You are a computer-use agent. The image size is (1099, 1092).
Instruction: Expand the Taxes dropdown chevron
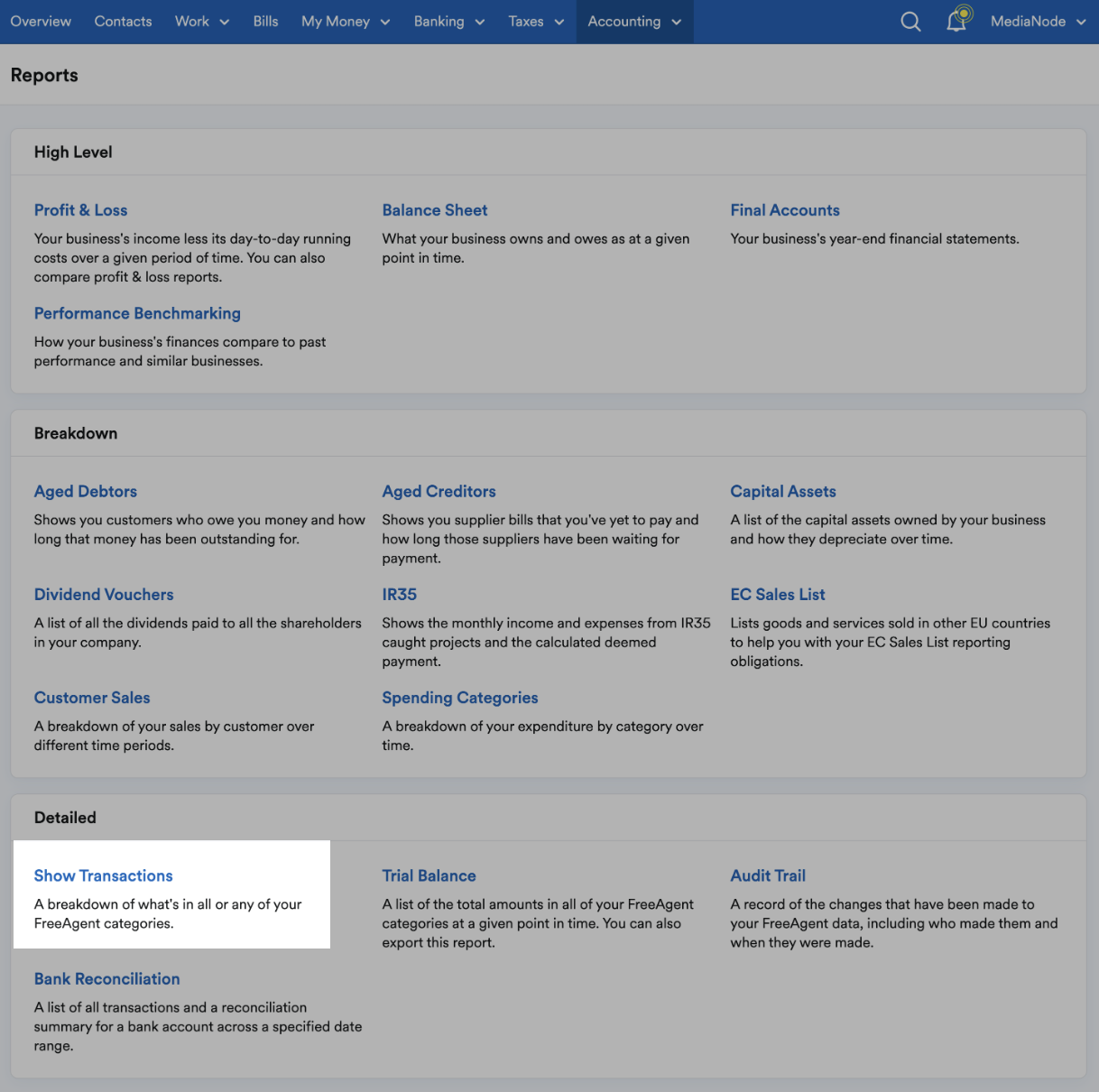[559, 22]
